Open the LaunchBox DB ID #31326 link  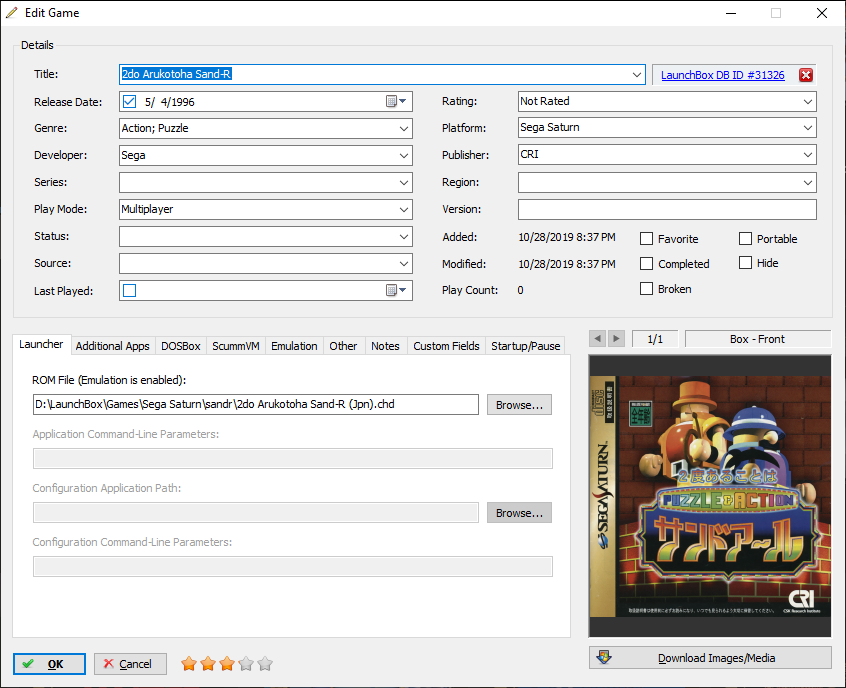pyautogui.click(x=722, y=75)
